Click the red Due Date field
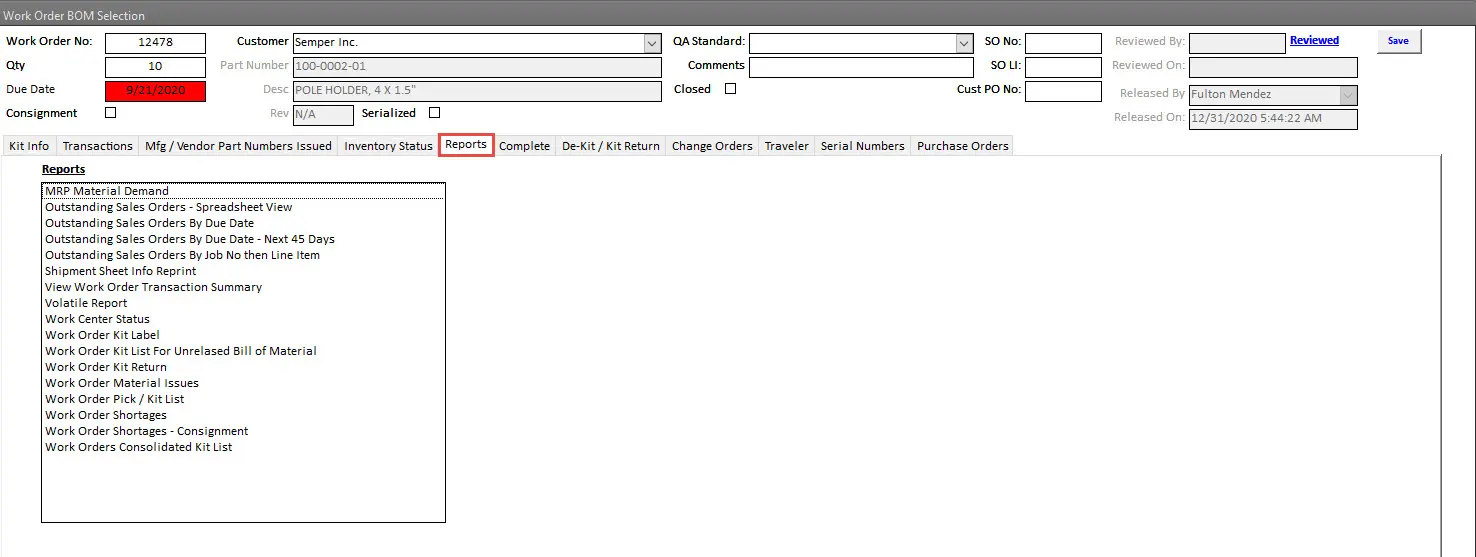 tap(155, 91)
